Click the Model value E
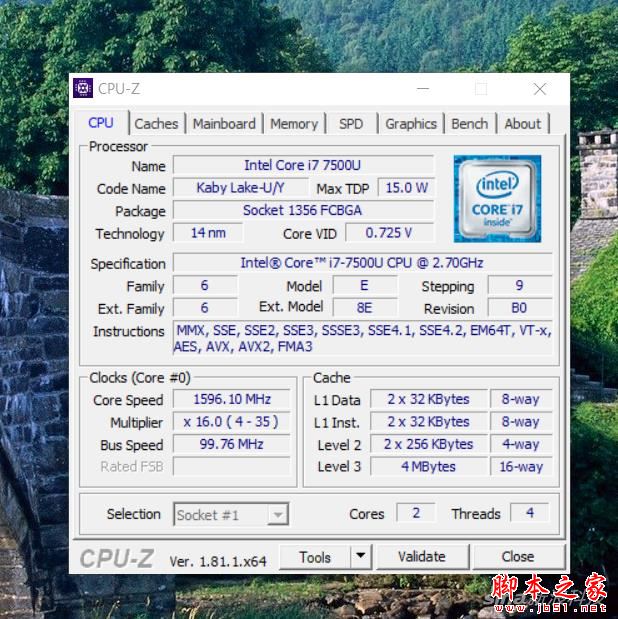 pyautogui.click(x=364, y=285)
